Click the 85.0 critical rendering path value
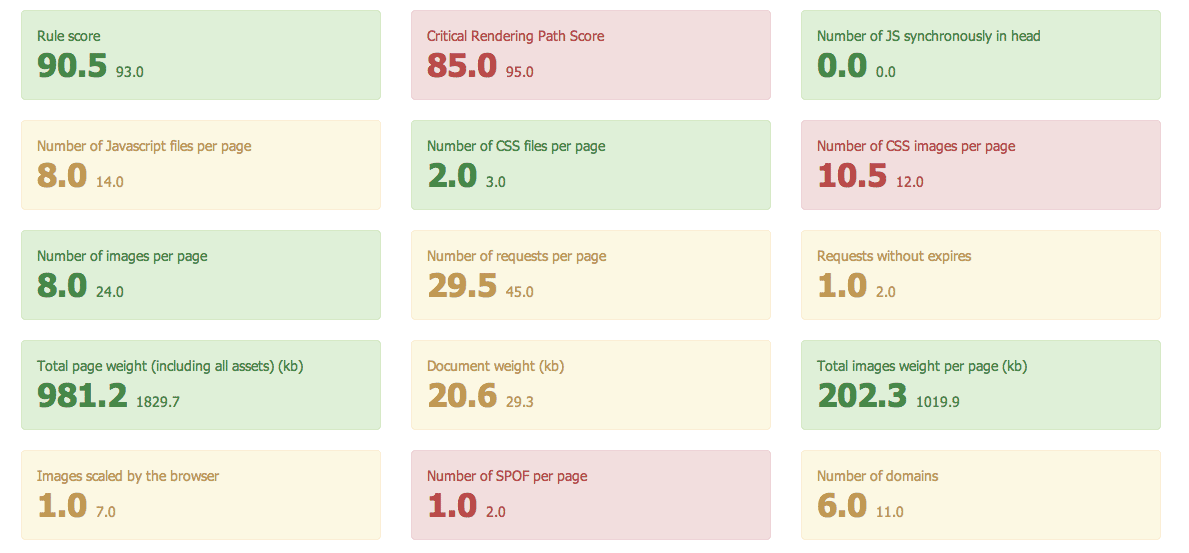This screenshot has height=553, width=1189. pos(462,66)
